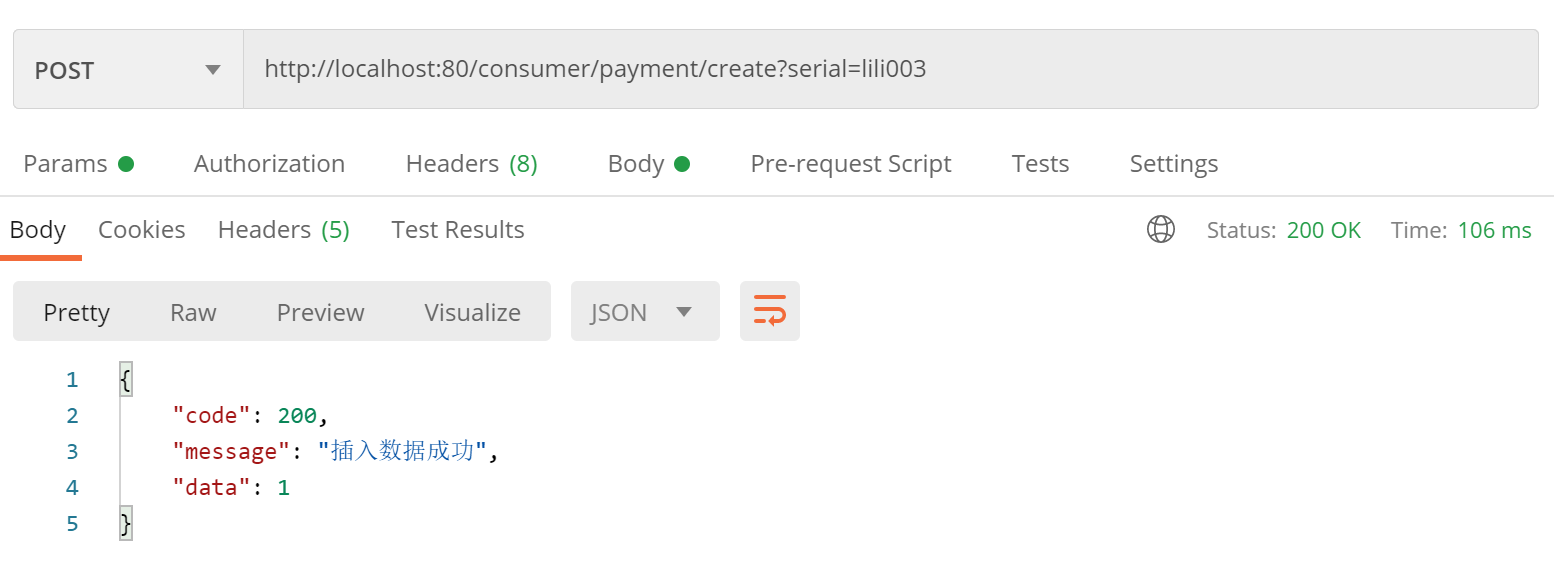Click the method dropdown arrow

point(212,70)
